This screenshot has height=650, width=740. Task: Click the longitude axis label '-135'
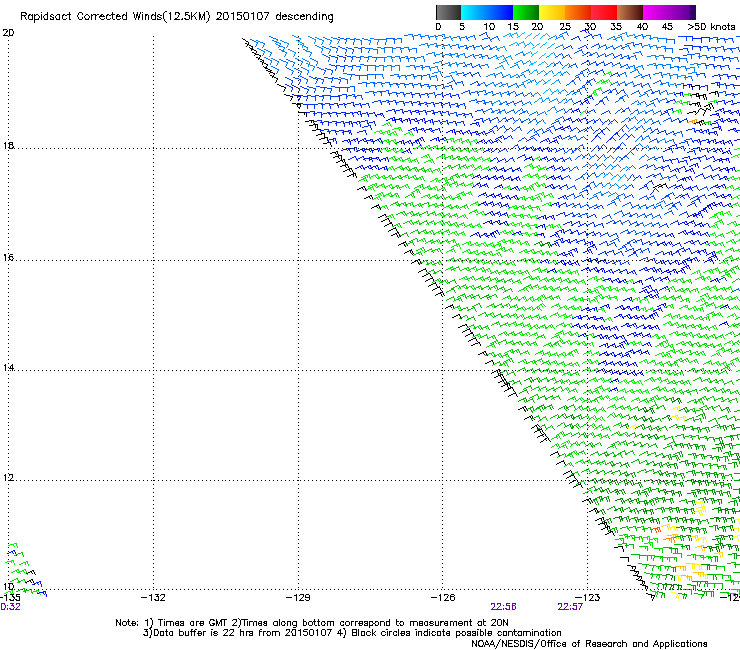pyautogui.click(x=10, y=598)
